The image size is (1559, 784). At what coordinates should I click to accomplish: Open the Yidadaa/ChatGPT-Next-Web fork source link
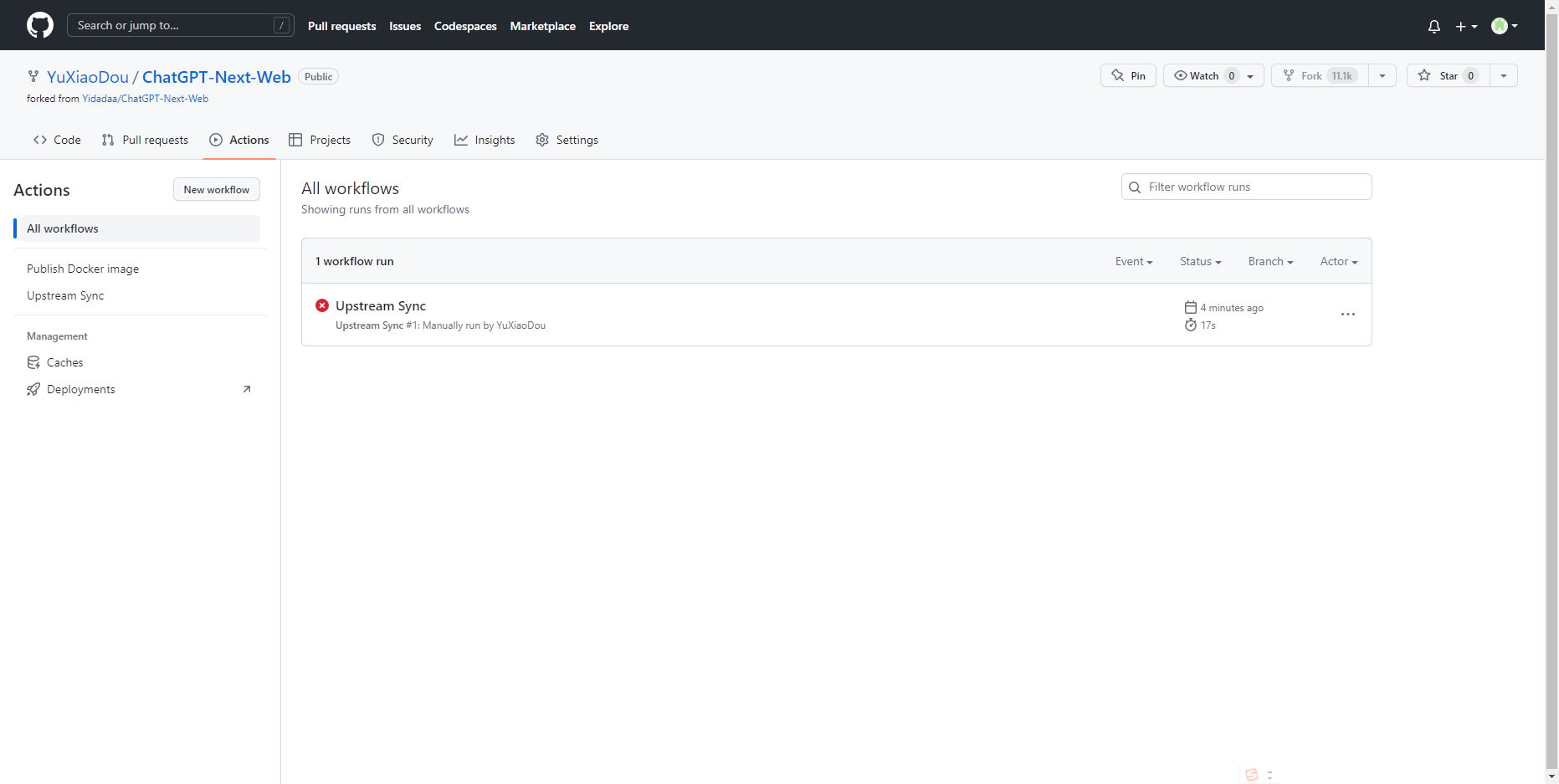pyautogui.click(x=145, y=98)
